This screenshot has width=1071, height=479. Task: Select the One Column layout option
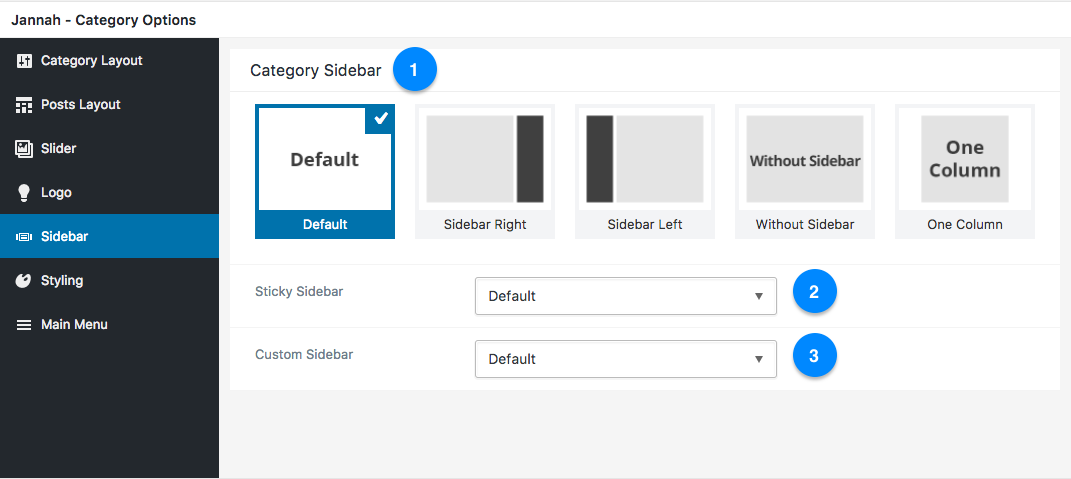[965, 172]
